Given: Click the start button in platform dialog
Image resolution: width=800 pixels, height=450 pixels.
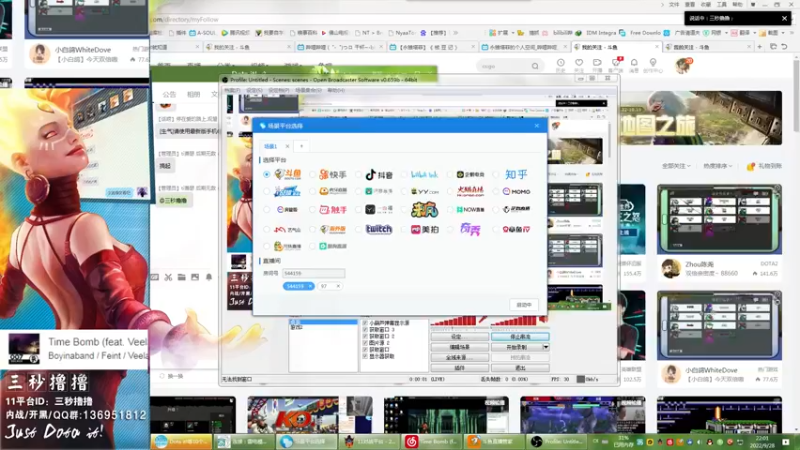Looking at the screenshot, I should pyautogui.click(x=524, y=305).
